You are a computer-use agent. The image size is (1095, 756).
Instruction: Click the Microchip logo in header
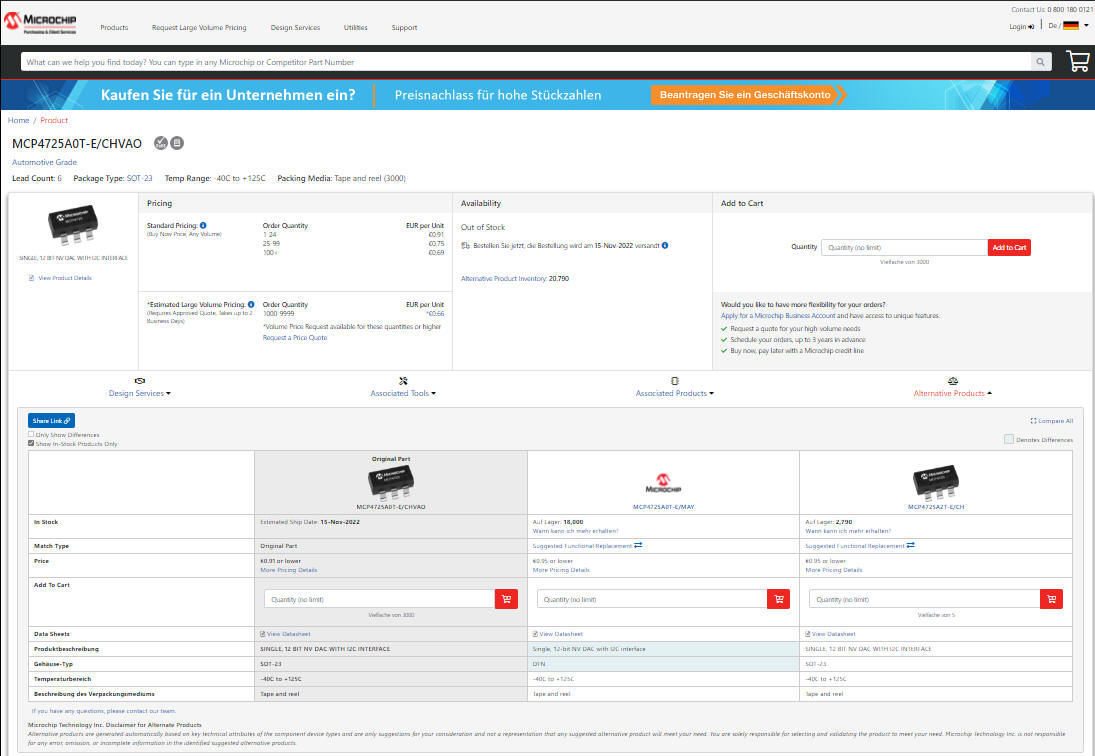tap(40, 22)
